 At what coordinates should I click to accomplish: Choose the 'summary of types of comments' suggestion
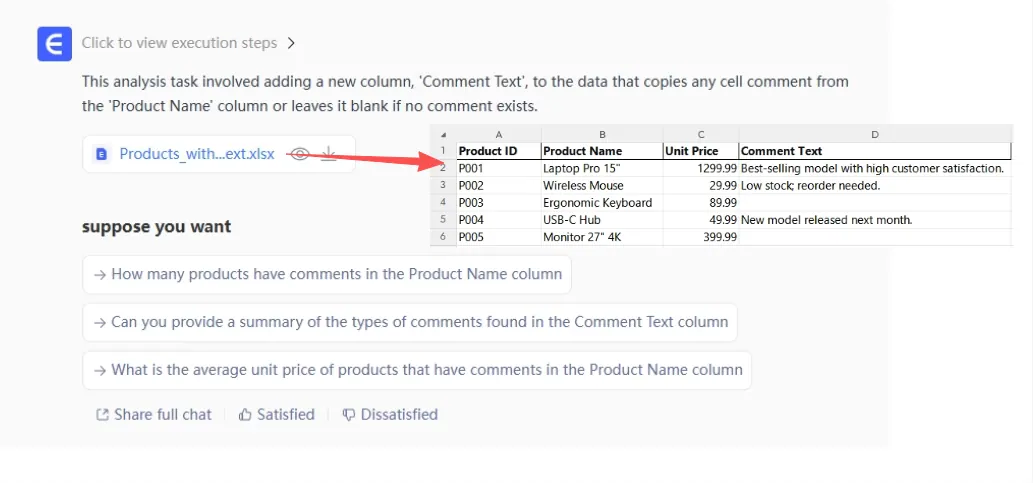[x=410, y=322]
